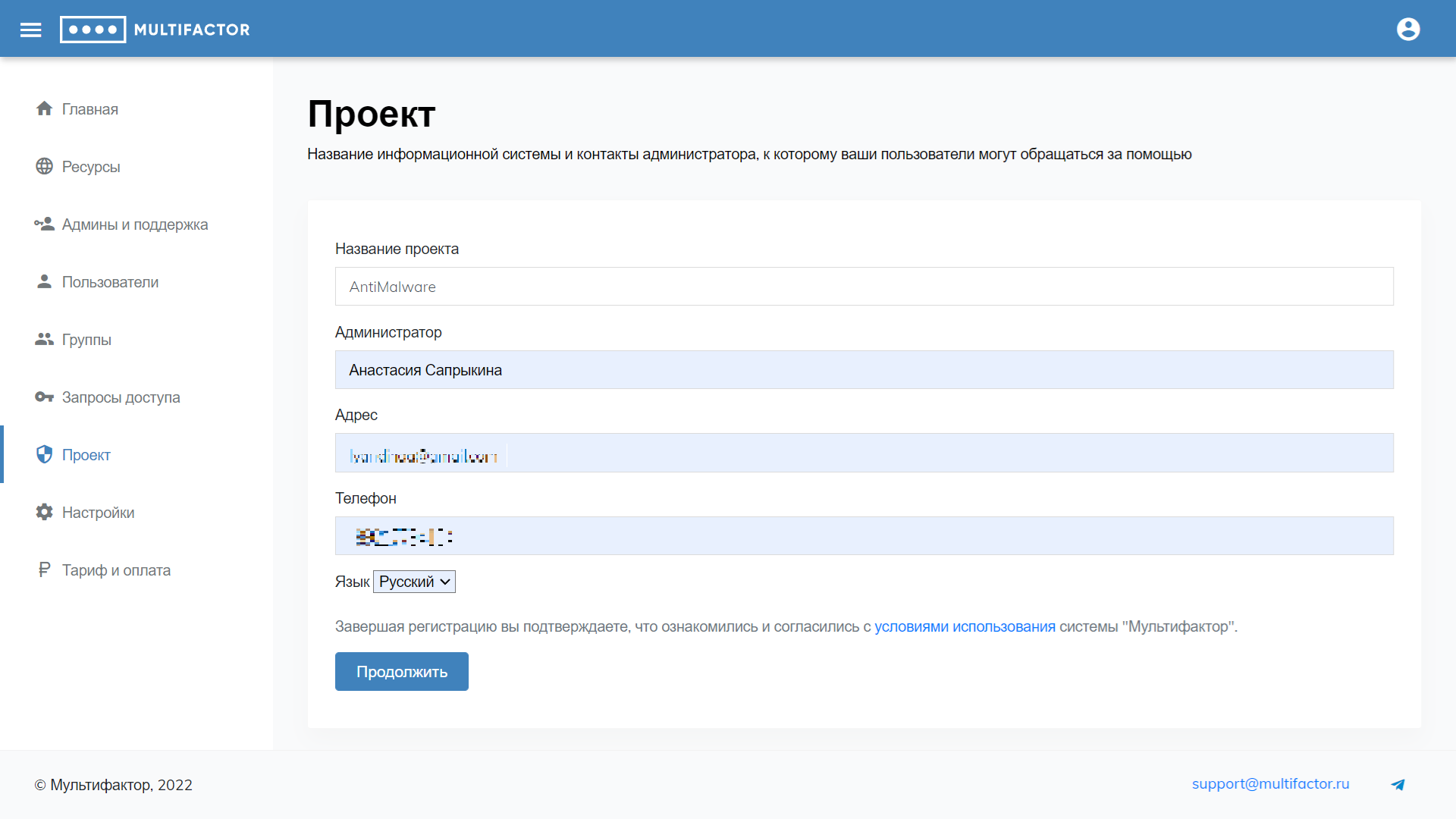This screenshot has width=1456, height=819.
Task: Open the Telegram paper-plane icon in footer
Action: pyautogui.click(x=1398, y=785)
